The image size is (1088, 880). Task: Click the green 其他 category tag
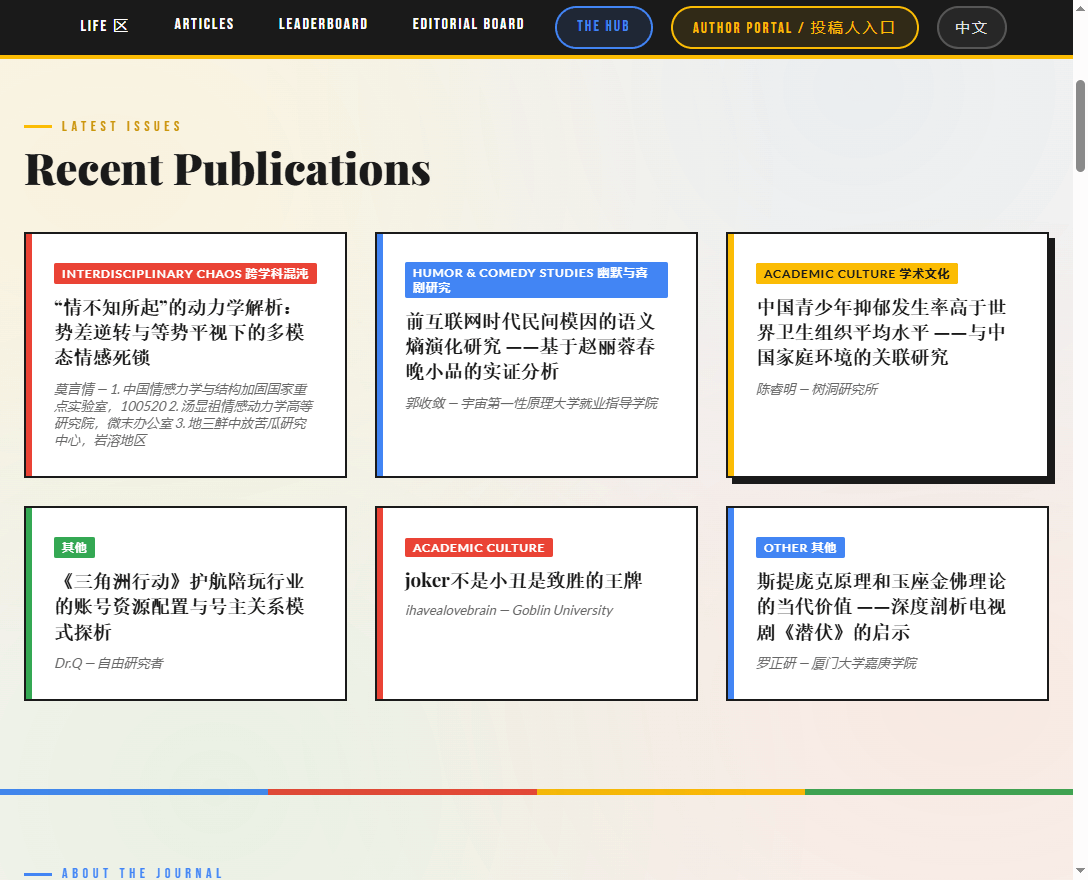(74, 548)
